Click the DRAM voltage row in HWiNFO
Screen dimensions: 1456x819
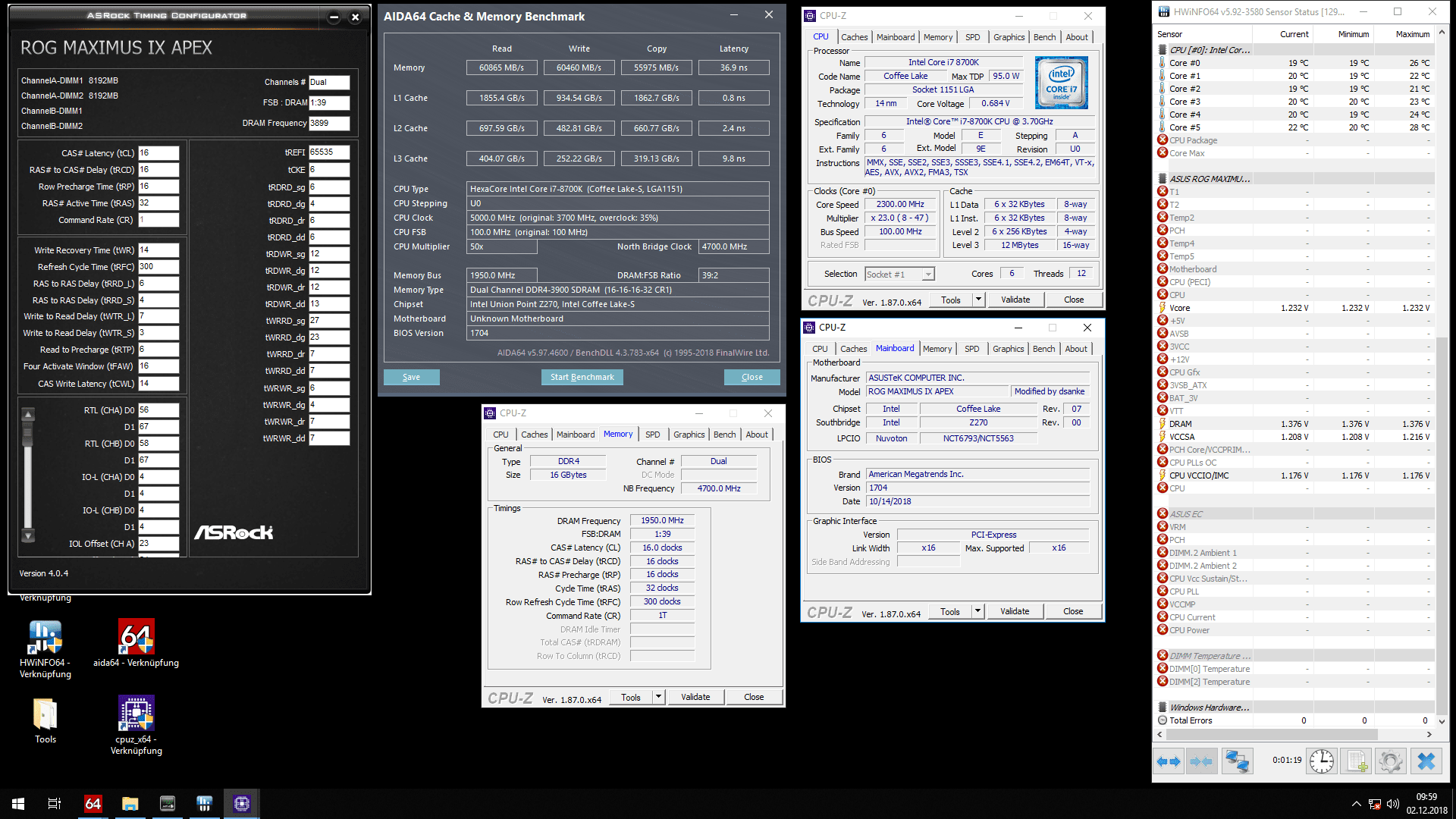1294,424
